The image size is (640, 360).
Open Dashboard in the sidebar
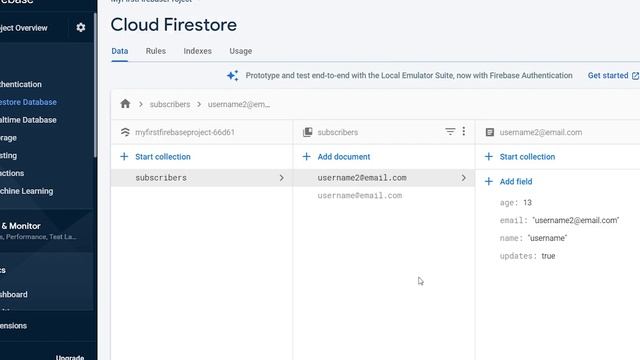[14, 294]
